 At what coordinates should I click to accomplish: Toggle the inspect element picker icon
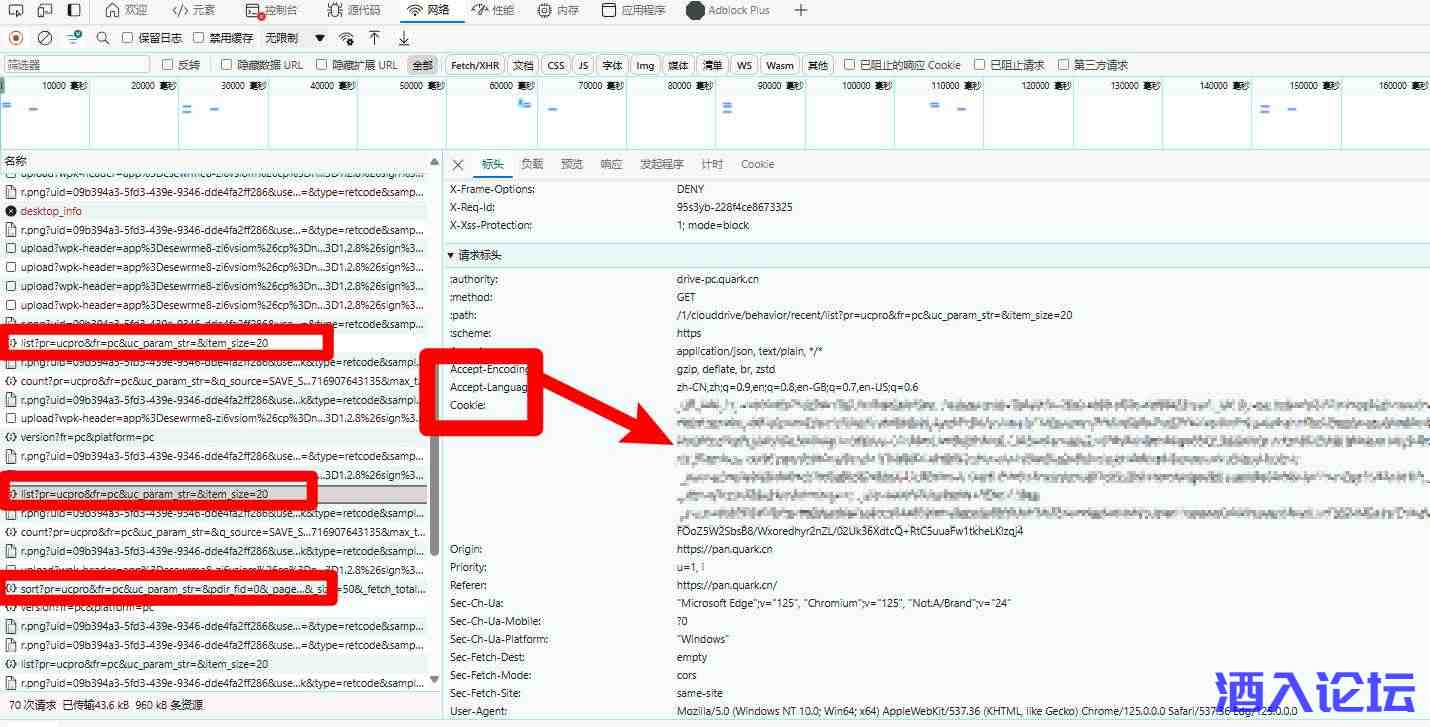click(16, 10)
